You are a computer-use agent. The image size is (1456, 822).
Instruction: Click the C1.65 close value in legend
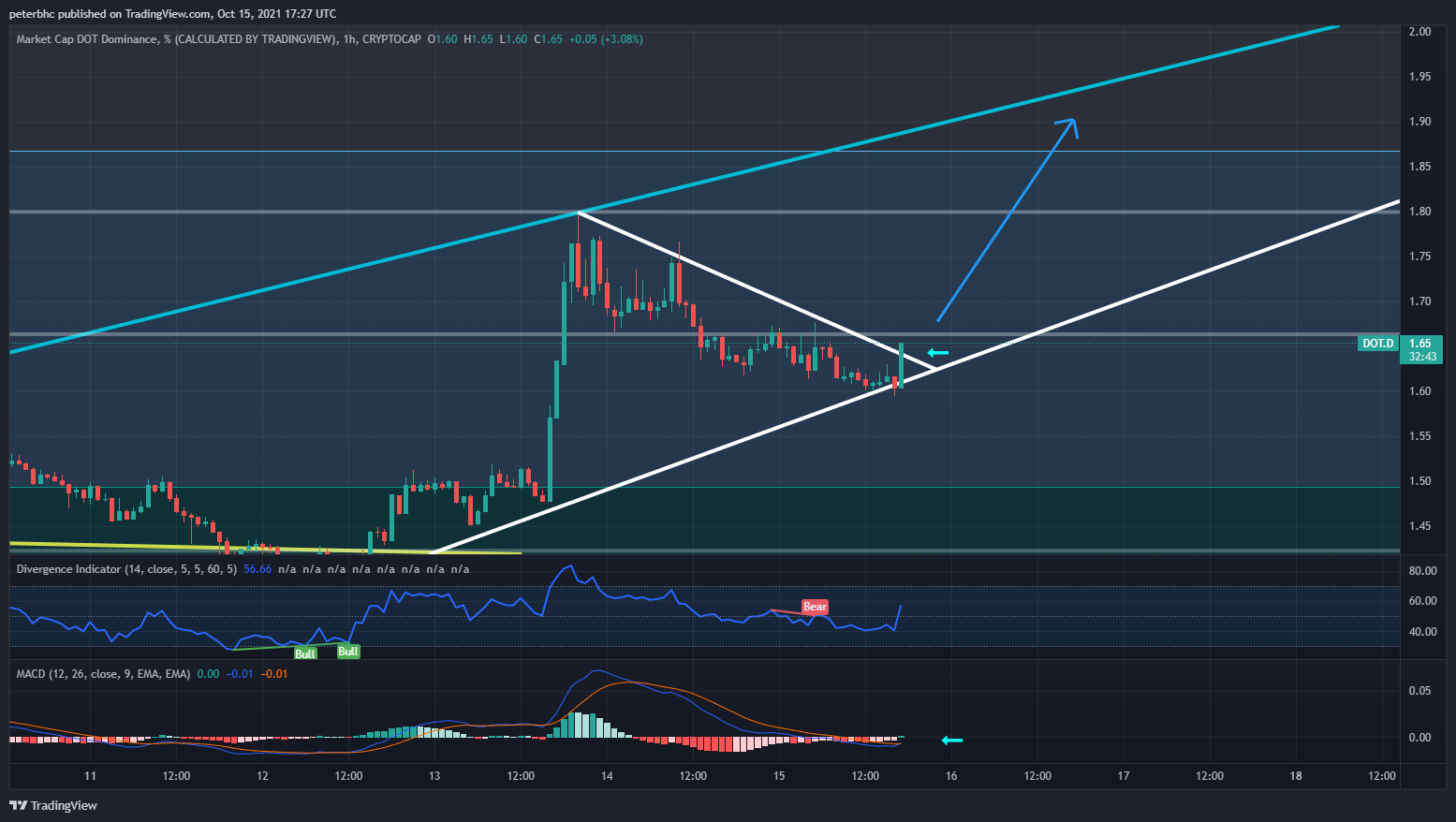(x=548, y=39)
